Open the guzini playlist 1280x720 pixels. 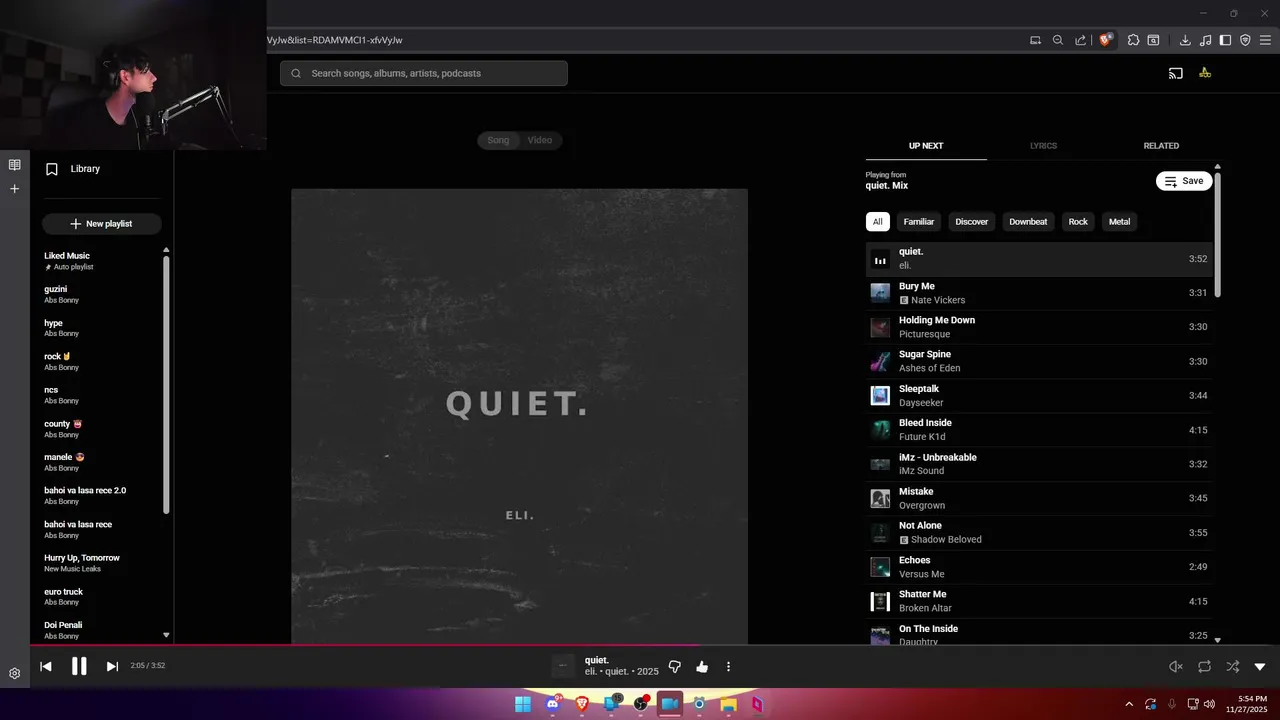100,294
